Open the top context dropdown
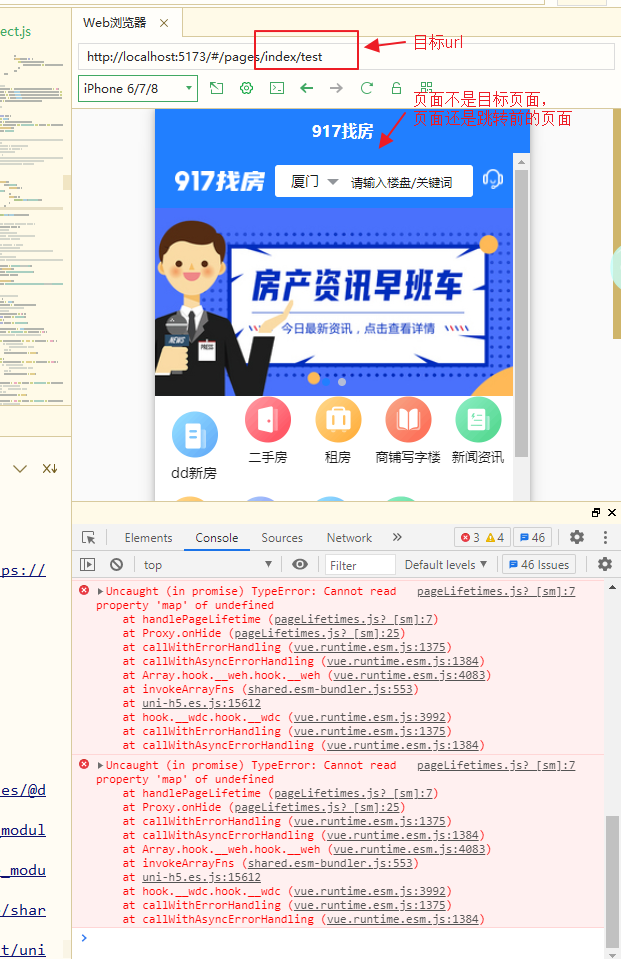The height and width of the screenshot is (959, 621). click(207, 565)
